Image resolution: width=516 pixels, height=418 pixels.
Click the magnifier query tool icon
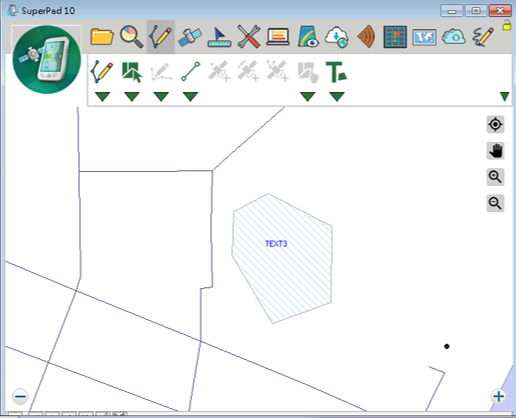(131, 36)
